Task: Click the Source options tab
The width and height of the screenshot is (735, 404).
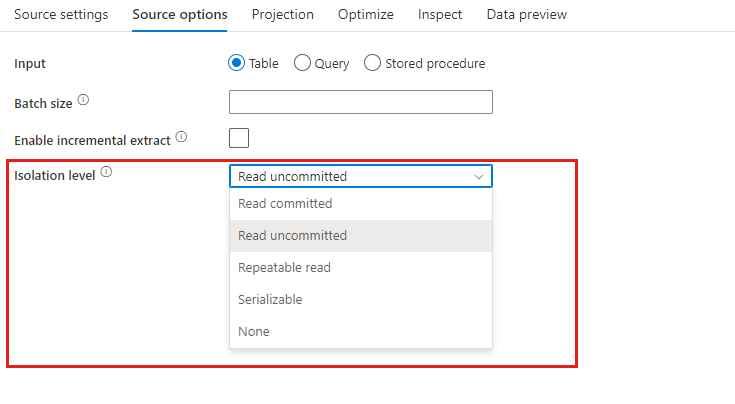Action: 180,15
